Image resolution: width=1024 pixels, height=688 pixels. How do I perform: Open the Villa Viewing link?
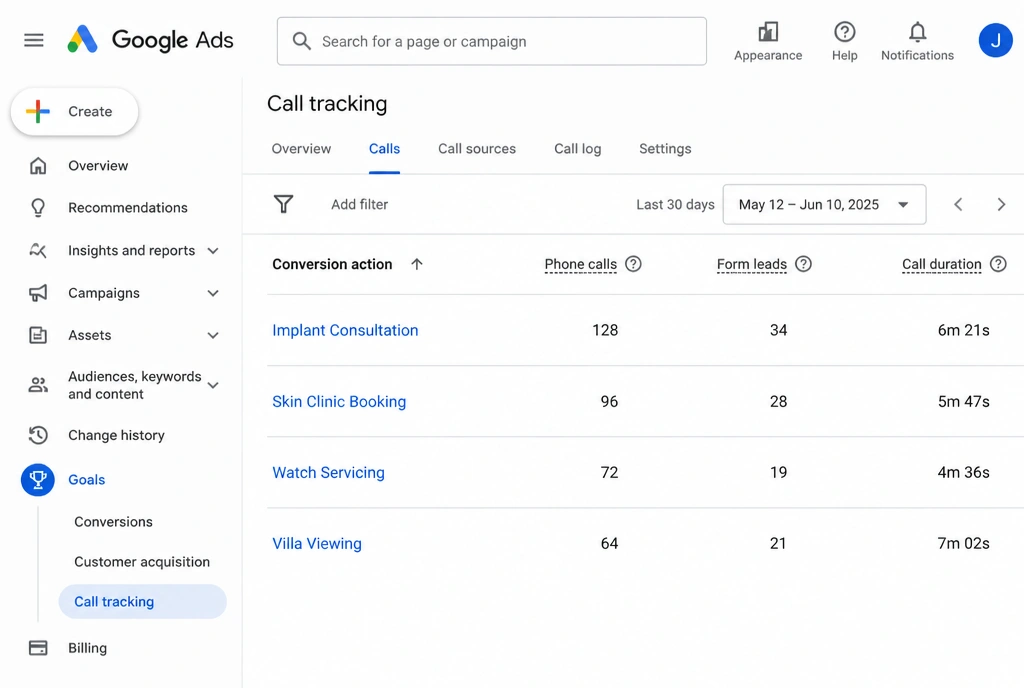pyautogui.click(x=317, y=544)
